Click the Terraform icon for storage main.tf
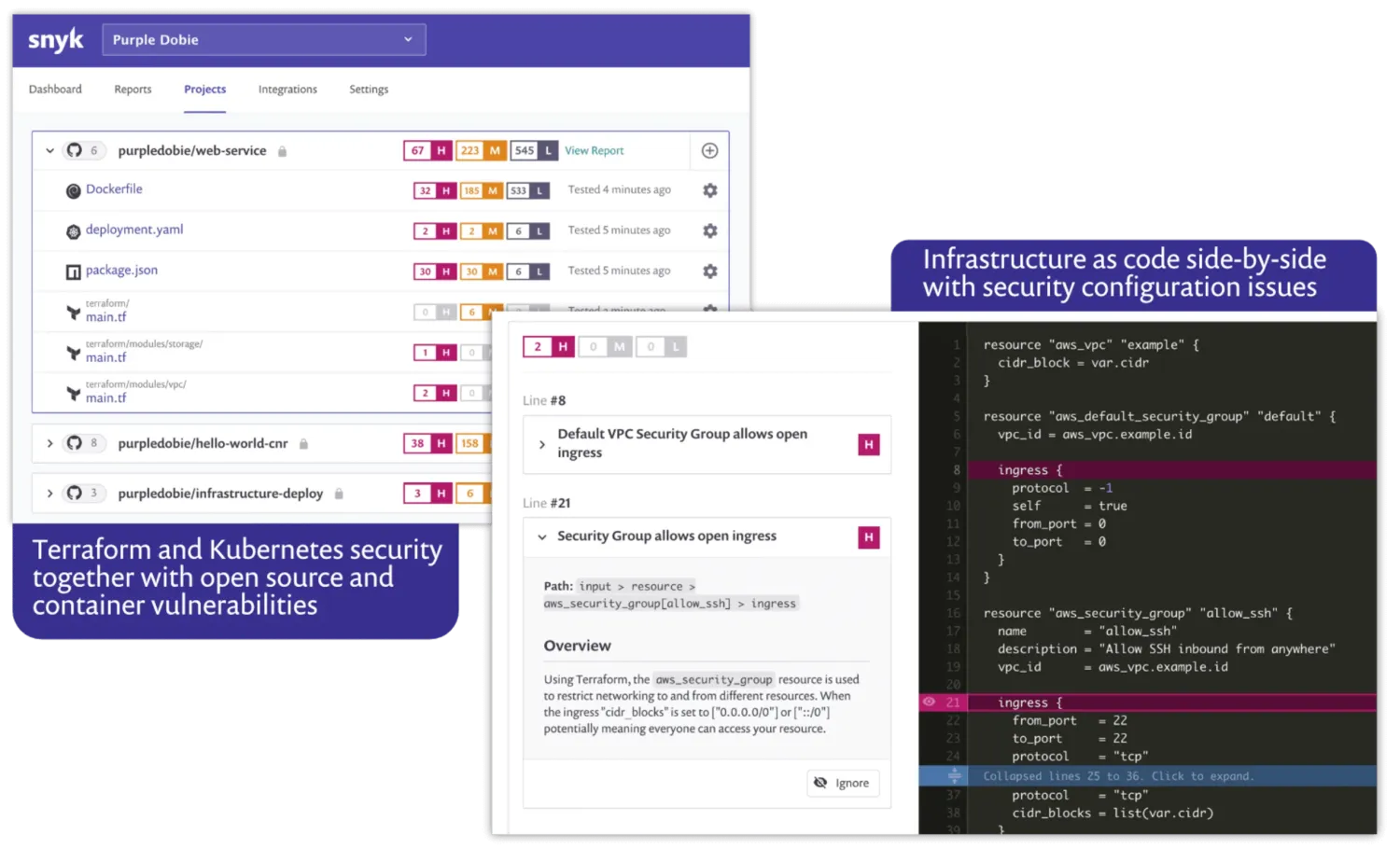The height and width of the screenshot is (863, 1400). pos(74,353)
